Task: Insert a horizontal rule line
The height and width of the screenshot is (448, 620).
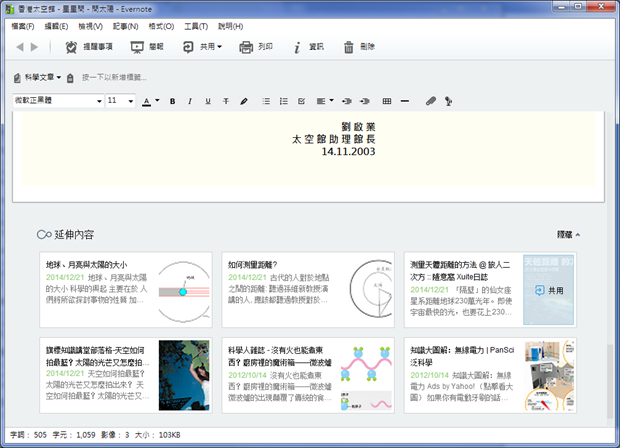Action: (405, 101)
